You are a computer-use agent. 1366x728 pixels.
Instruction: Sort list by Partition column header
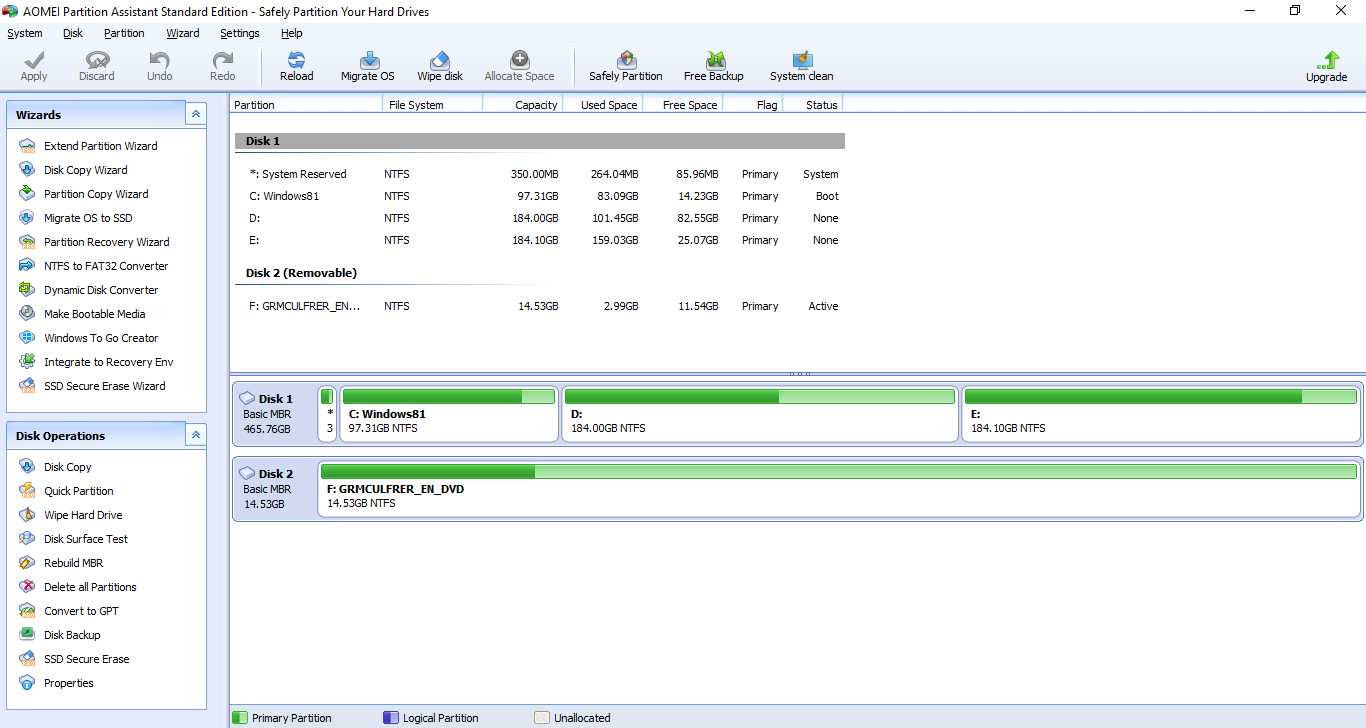[306, 104]
